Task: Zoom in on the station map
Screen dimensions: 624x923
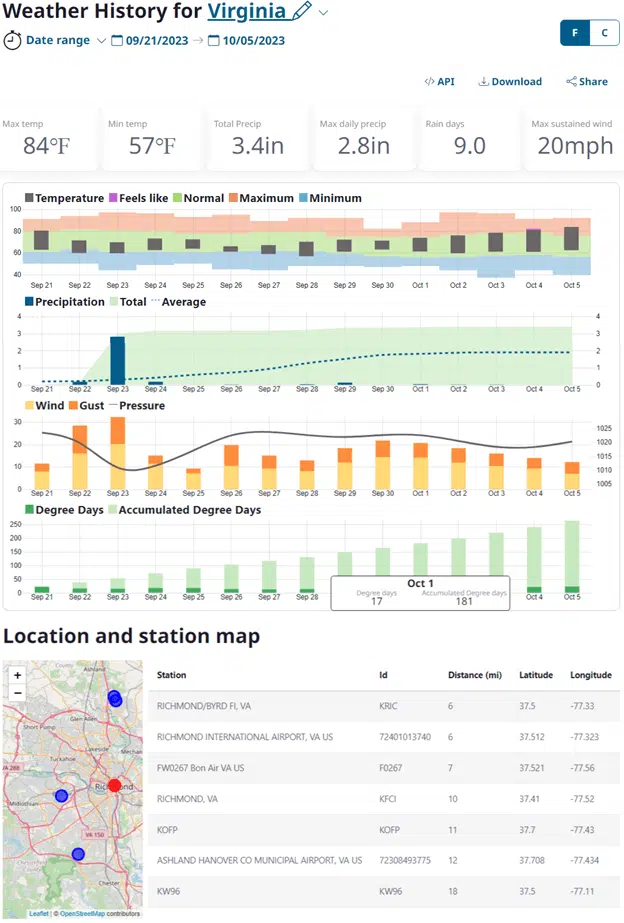Action: pyautogui.click(x=17, y=675)
